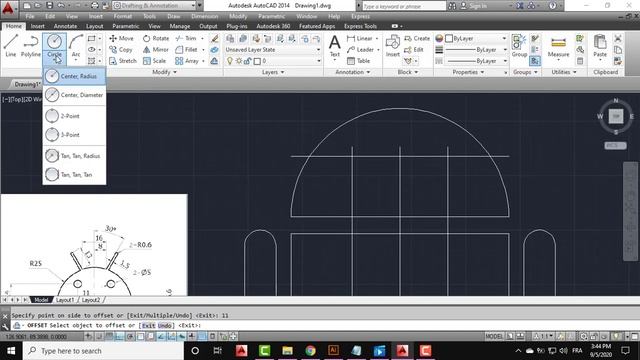
Task: Click the Exit option in command line
Action: [x=149, y=325]
